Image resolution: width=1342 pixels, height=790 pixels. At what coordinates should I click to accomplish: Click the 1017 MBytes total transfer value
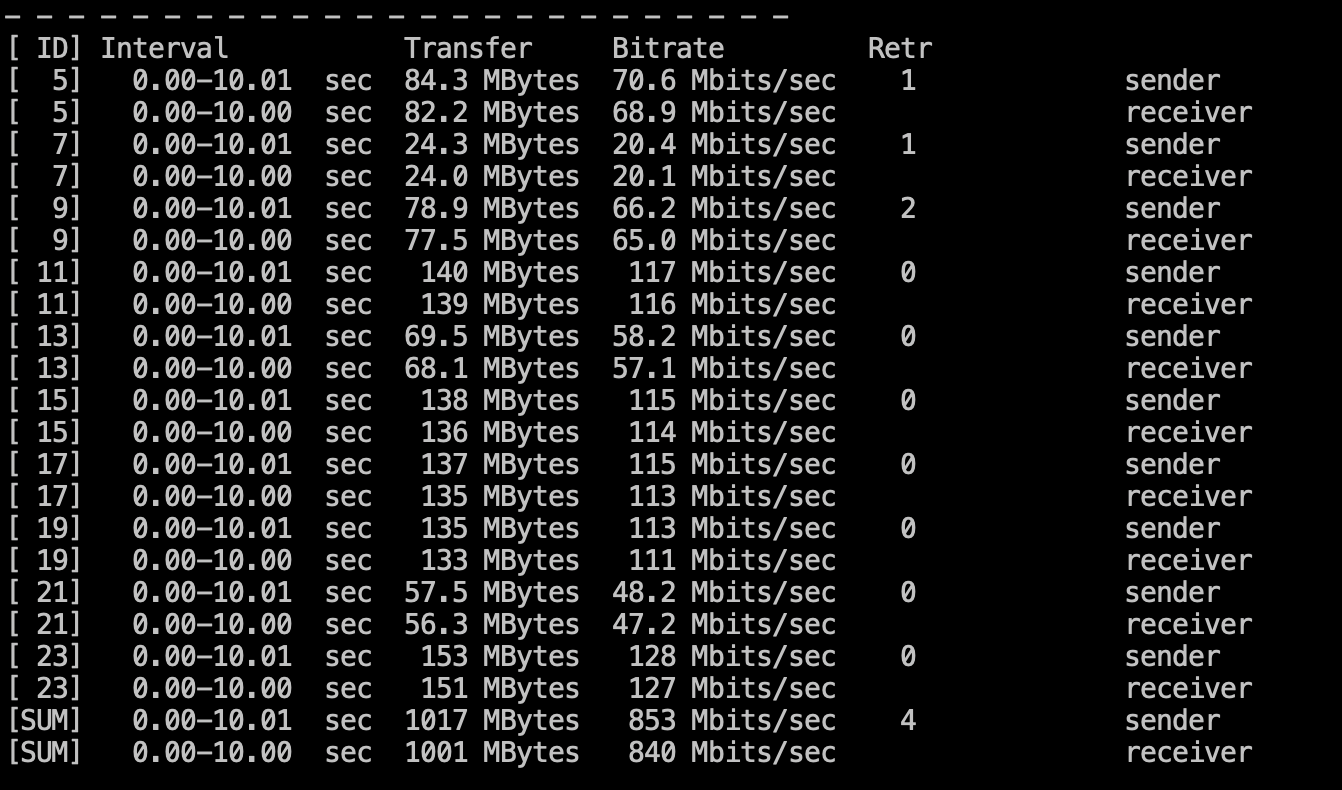click(491, 720)
